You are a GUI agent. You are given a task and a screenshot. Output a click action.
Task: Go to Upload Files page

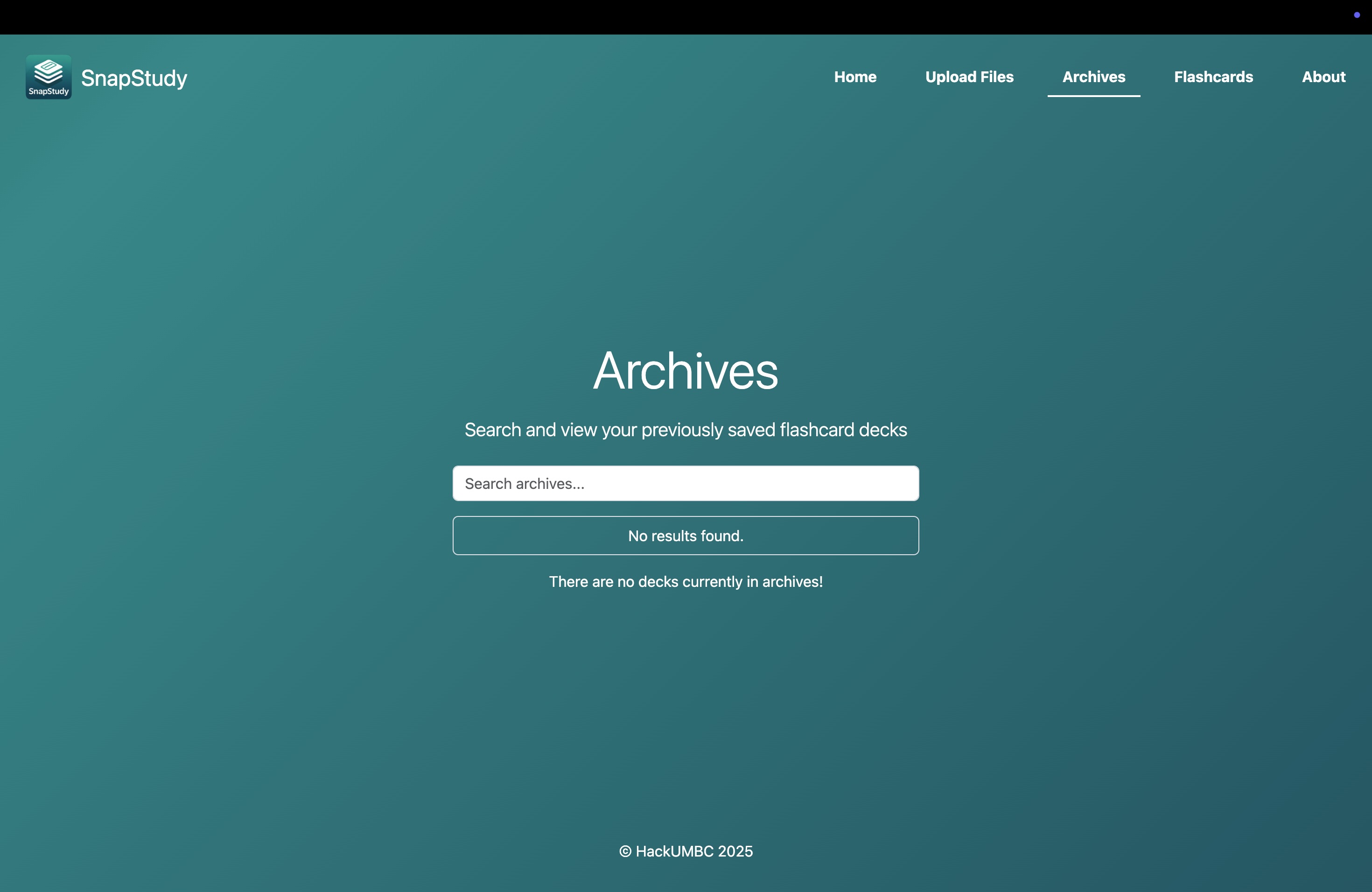969,77
